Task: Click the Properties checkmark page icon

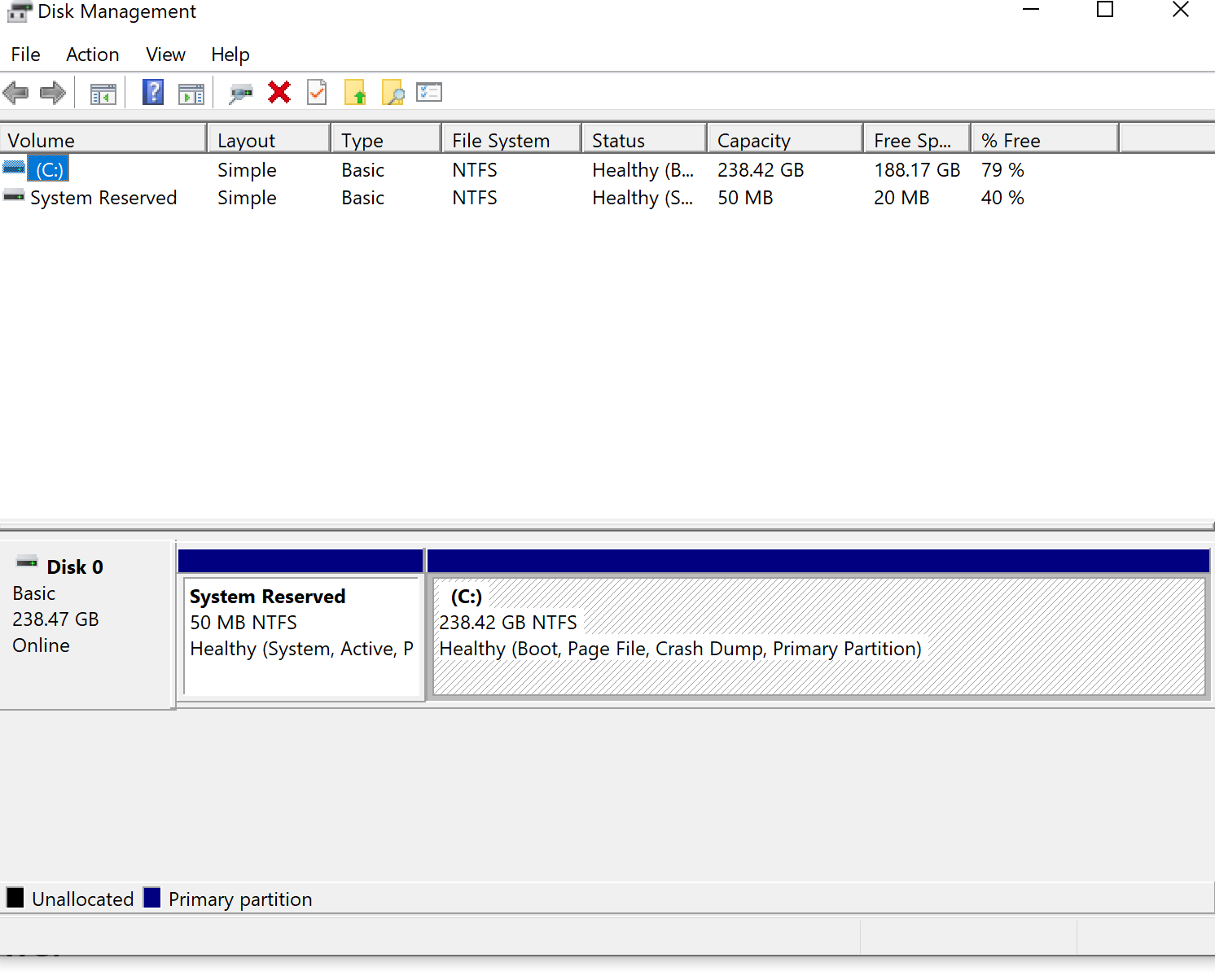Action: pyautogui.click(x=317, y=92)
